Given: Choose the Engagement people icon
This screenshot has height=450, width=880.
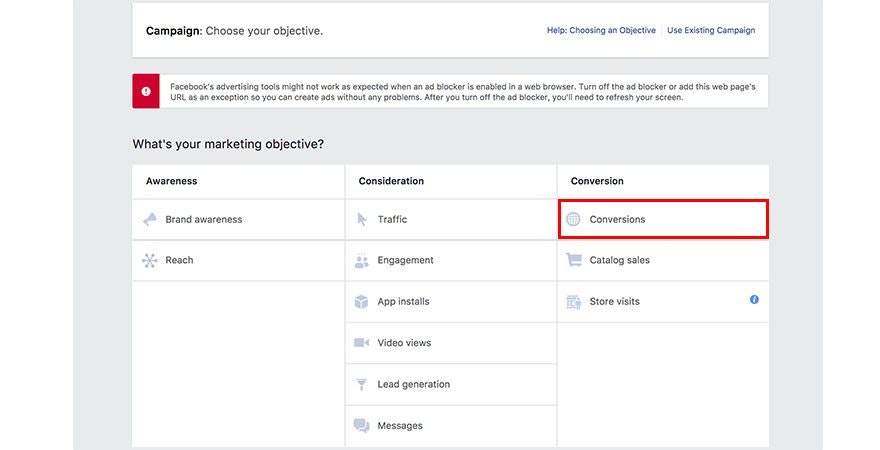Looking at the screenshot, I should pyautogui.click(x=362, y=261).
